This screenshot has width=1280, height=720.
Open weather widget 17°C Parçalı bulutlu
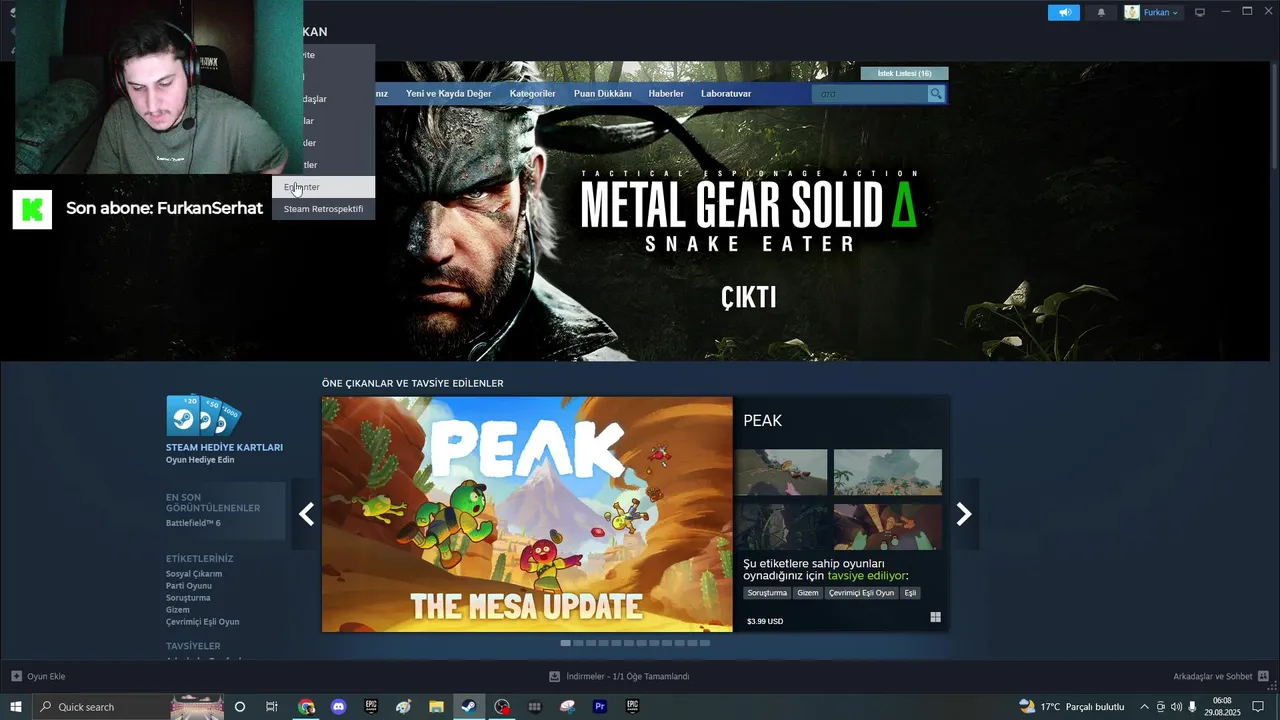(x=1072, y=707)
